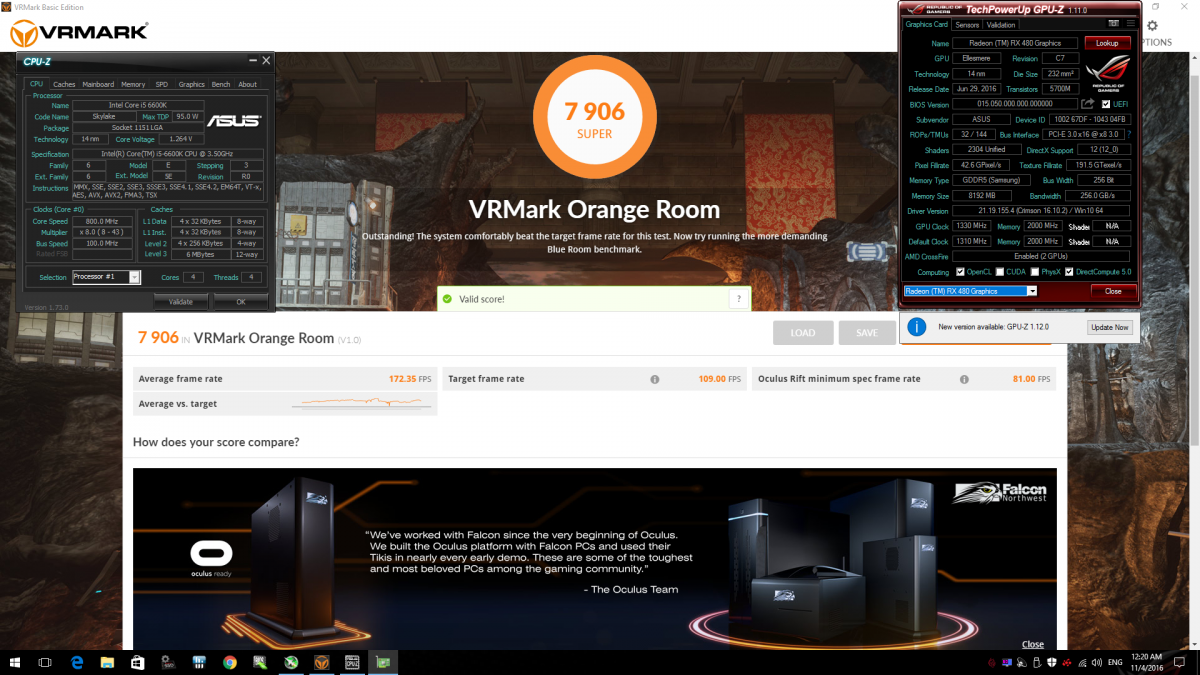
Task: Toggle the OpenCL checkbox in GPU-Z
Action: [x=960, y=272]
